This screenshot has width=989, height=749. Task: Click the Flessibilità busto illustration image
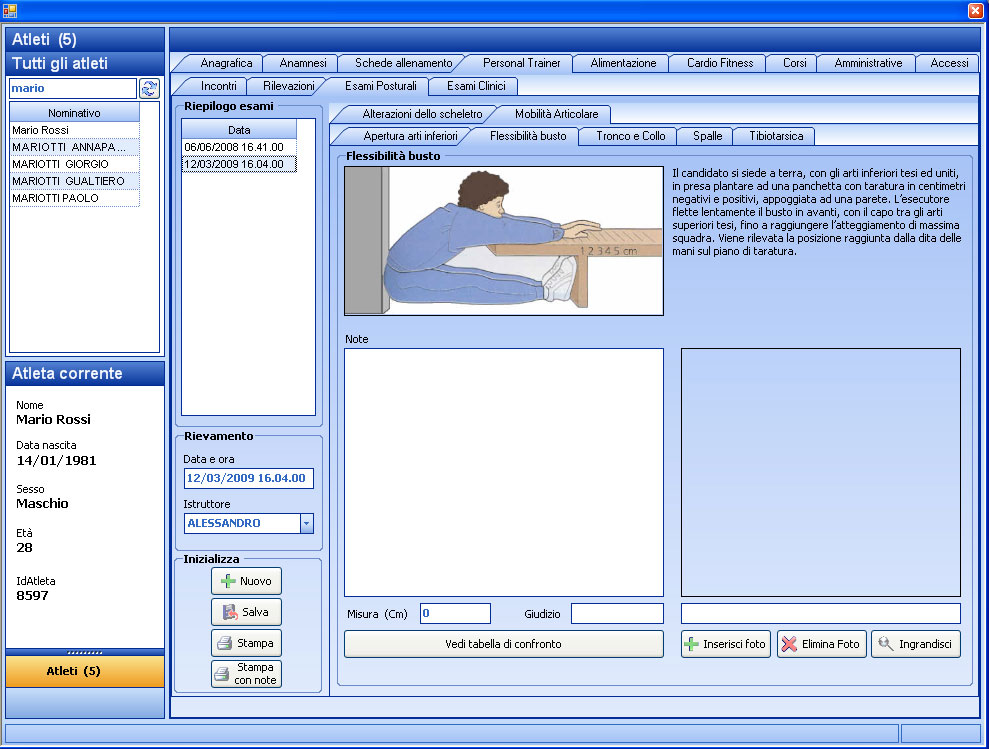(503, 241)
